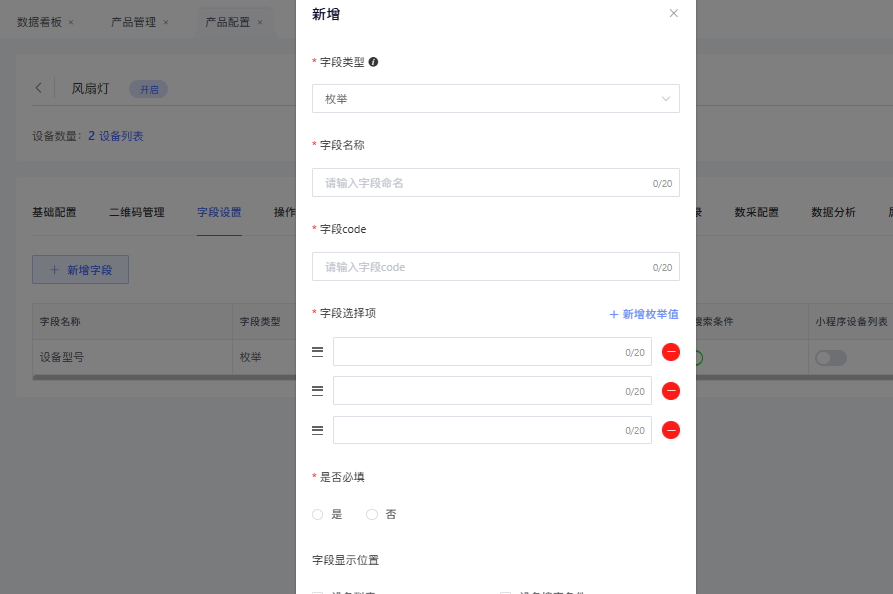Click the back arrow beside 风扇灯
The width and height of the screenshot is (893, 594).
click(x=39, y=88)
